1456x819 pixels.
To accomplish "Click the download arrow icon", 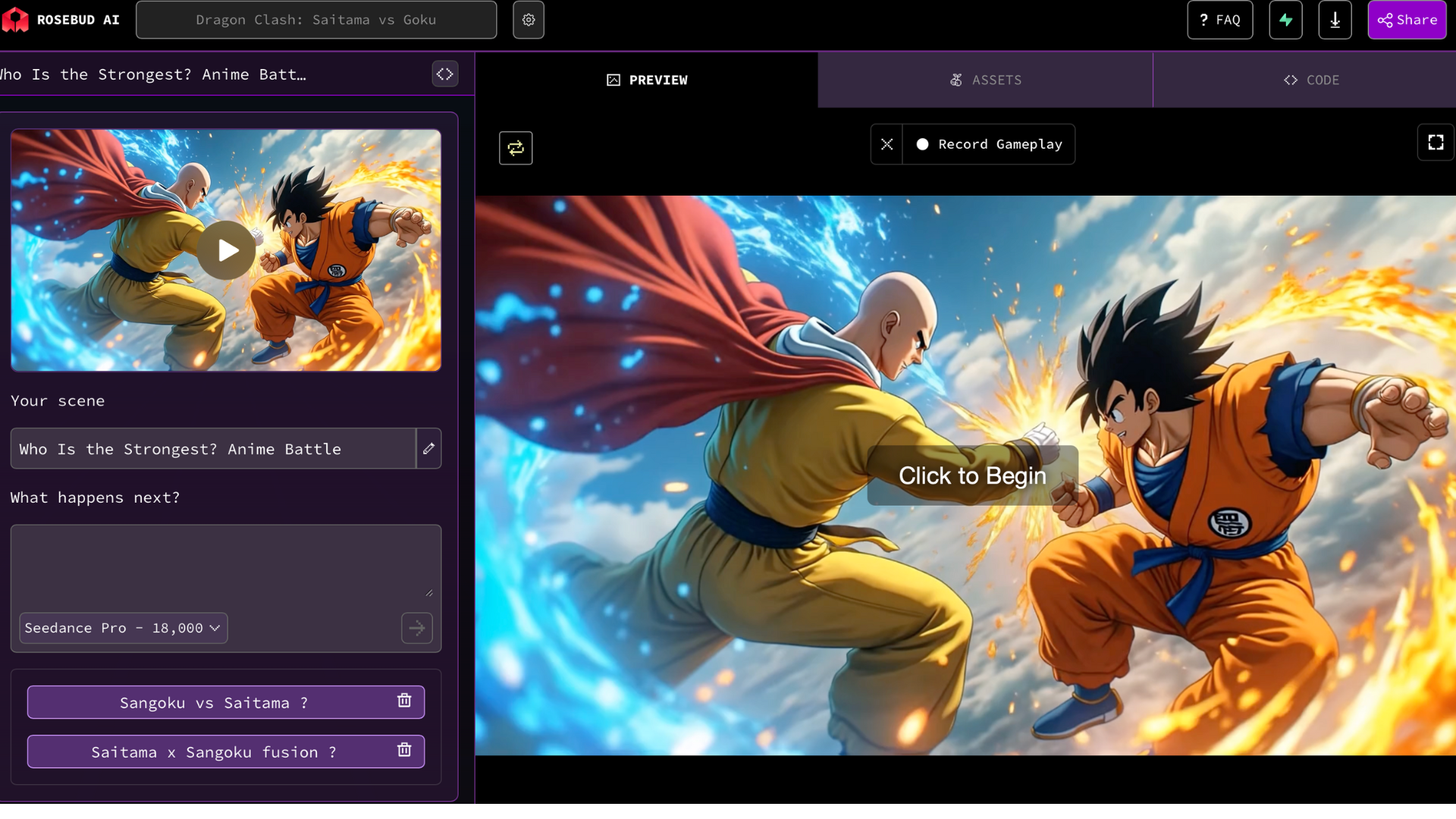I will [x=1335, y=20].
